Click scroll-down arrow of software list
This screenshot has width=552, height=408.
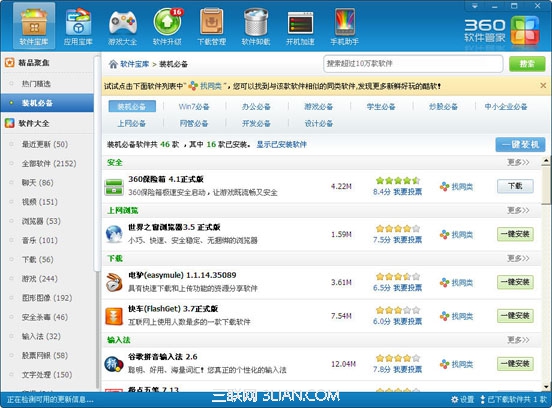546,387
